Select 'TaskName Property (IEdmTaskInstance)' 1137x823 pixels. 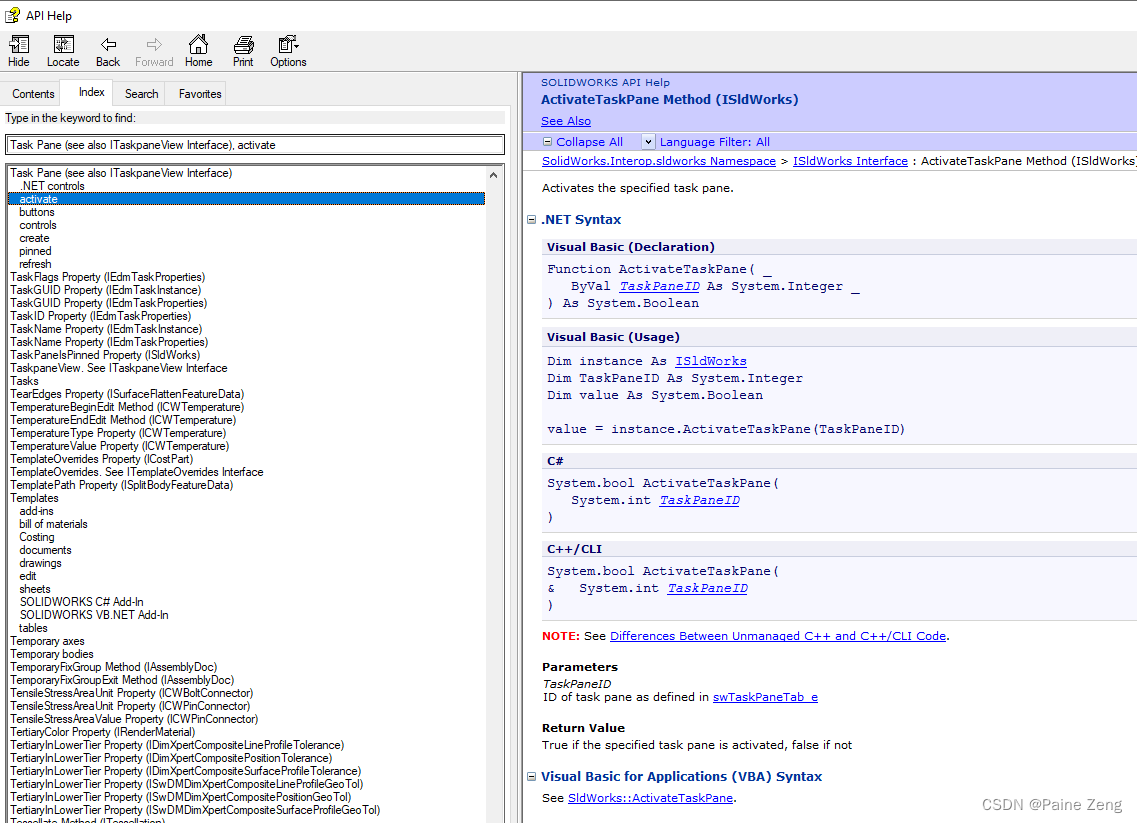point(106,329)
